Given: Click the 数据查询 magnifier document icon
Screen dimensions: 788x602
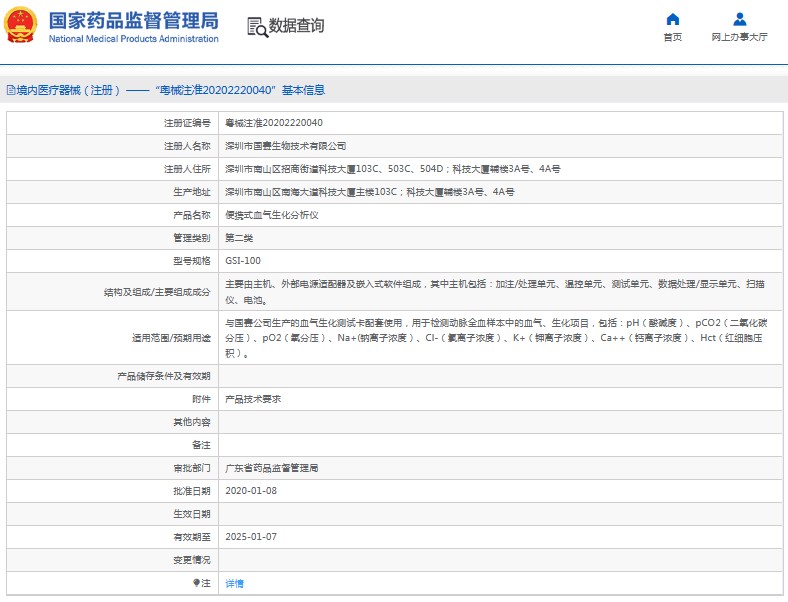Looking at the screenshot, I should point(257,27).
